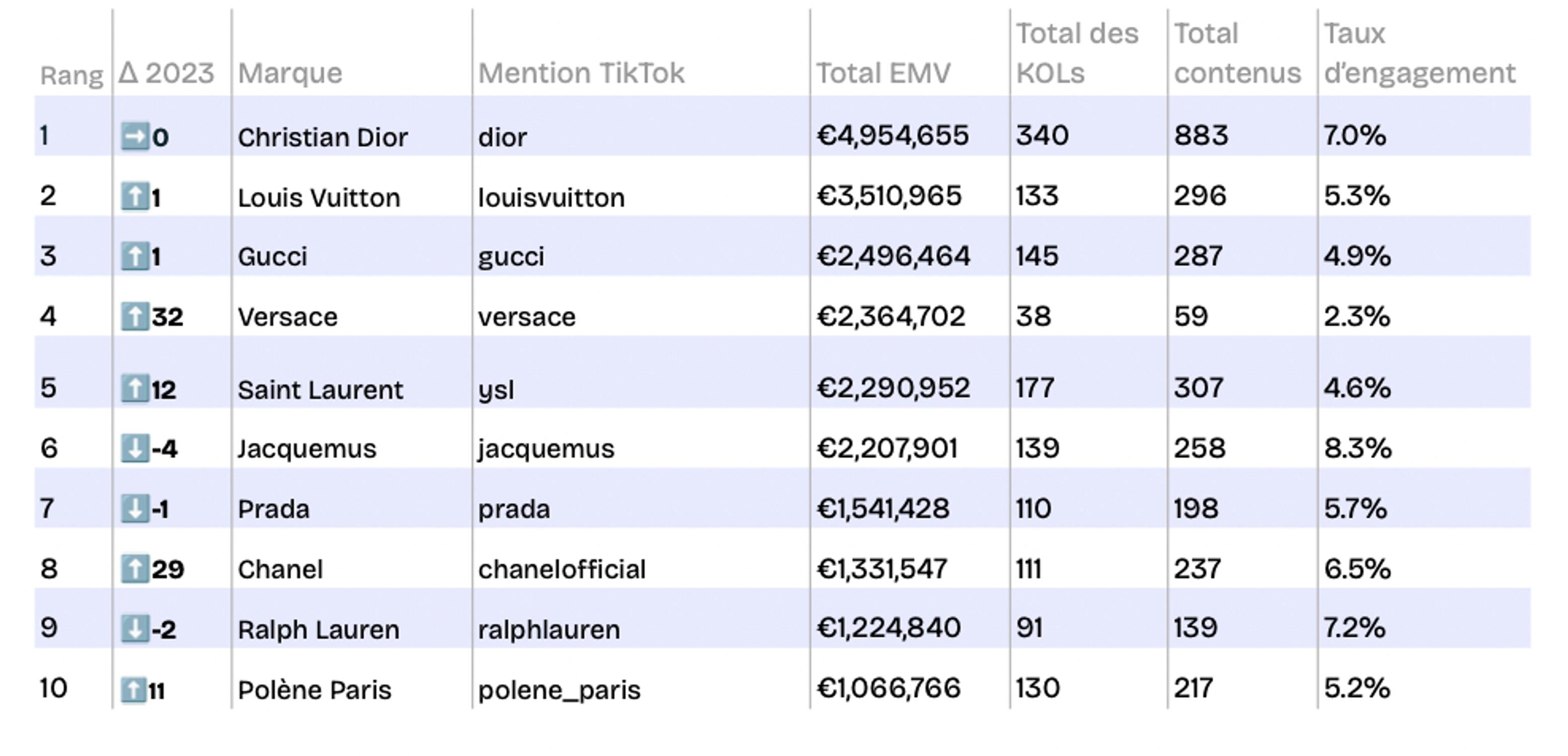Image resolution: width=1568 pixels, height=756 pixels.
Task: Click the €4,954,655 EMV value
Action: click(893, 135)
